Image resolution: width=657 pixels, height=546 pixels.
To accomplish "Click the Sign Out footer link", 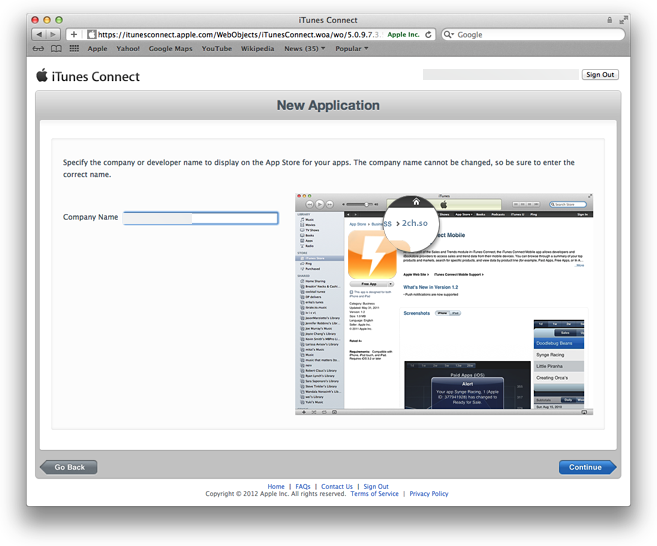I will [x=376, y=486].
